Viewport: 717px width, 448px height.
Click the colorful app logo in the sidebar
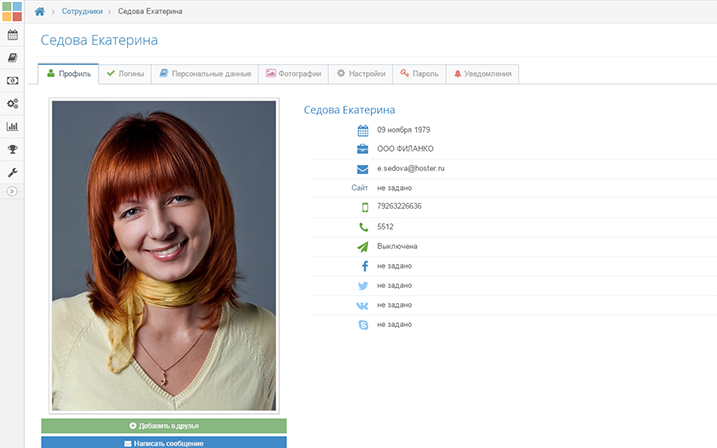click(x=12, y=12)
